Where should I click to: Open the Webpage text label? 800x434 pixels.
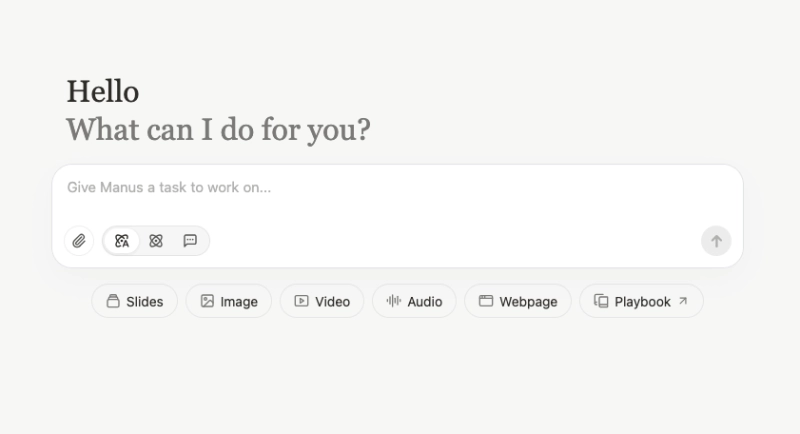[528, 301]
